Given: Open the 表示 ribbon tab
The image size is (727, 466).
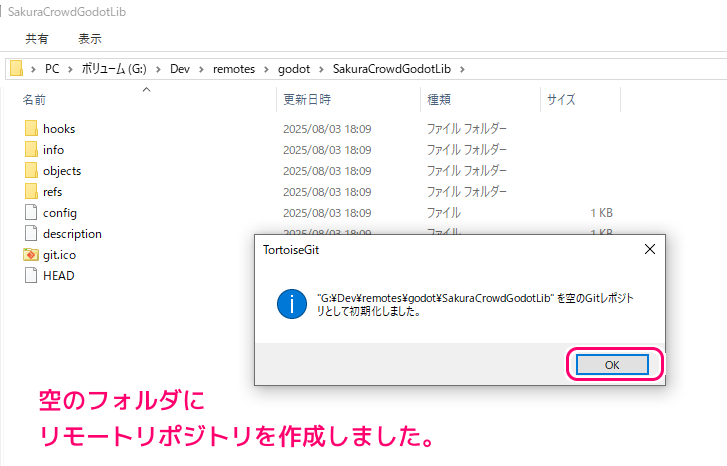Looking at the screenshot, I should click(90, 39).
